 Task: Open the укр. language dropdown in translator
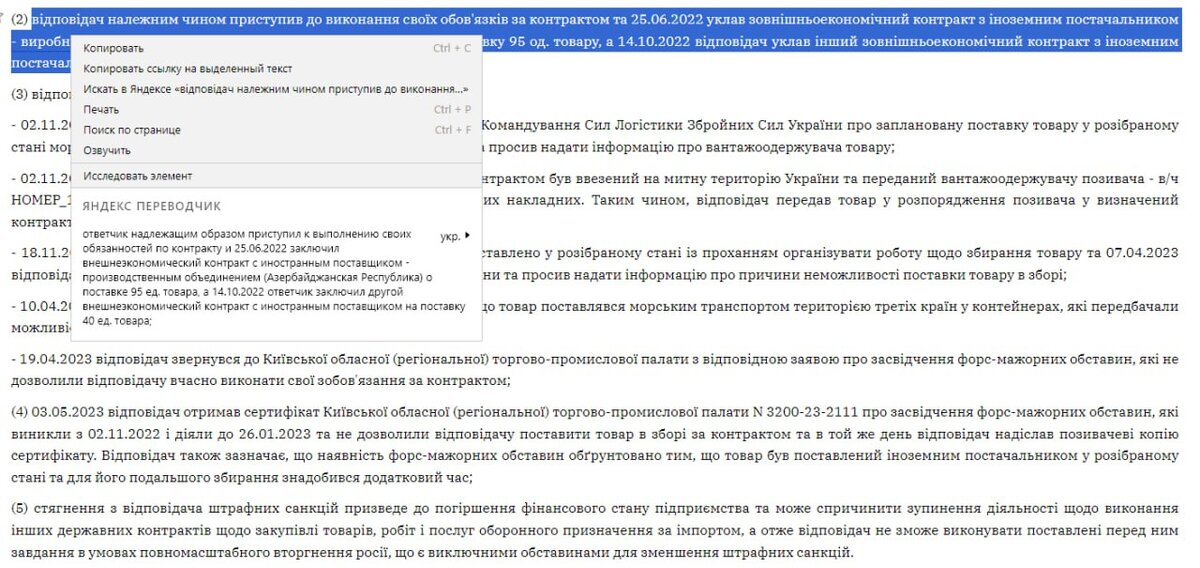(455, 237)
